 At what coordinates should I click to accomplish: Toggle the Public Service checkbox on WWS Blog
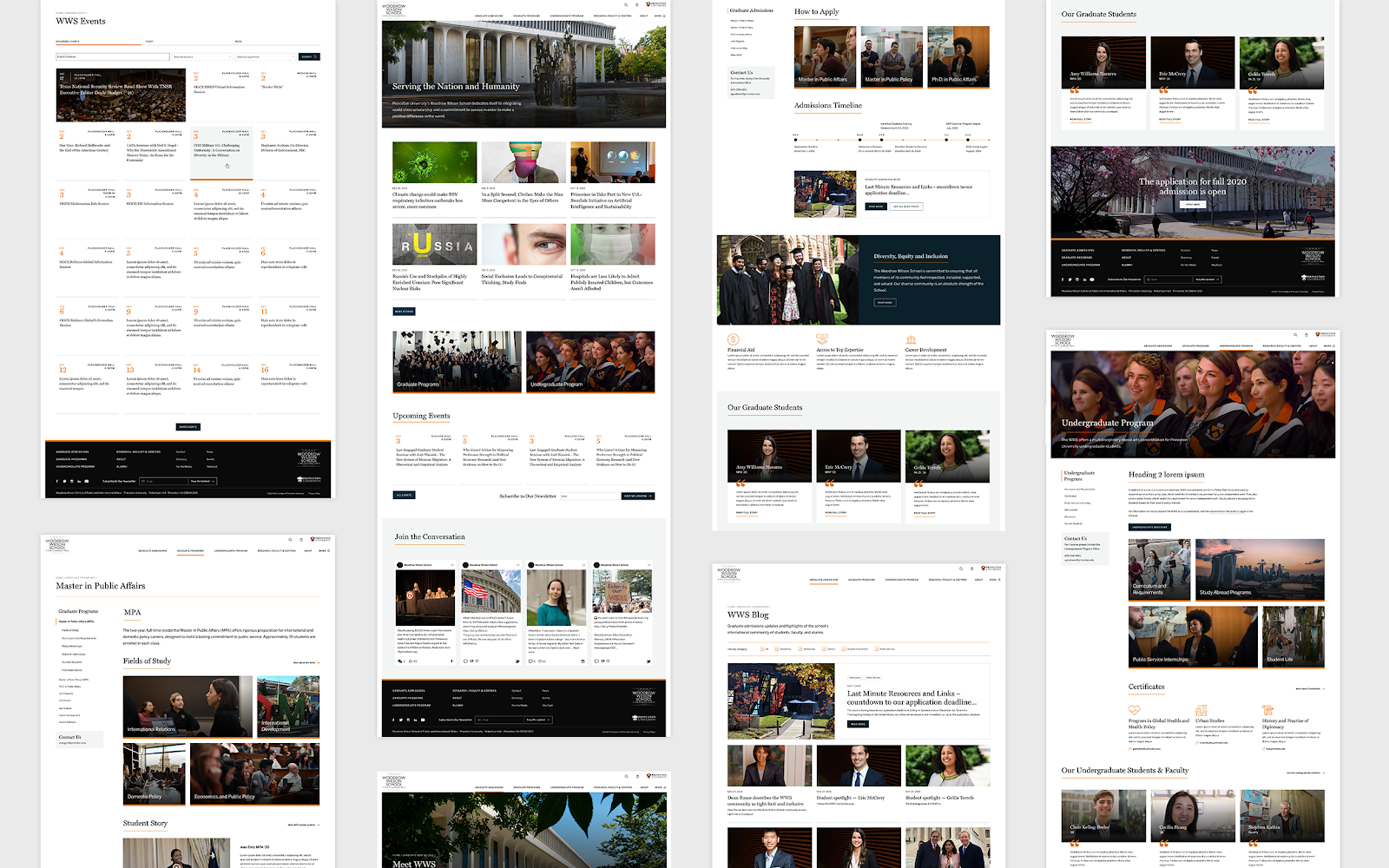[x=876, y=649]
